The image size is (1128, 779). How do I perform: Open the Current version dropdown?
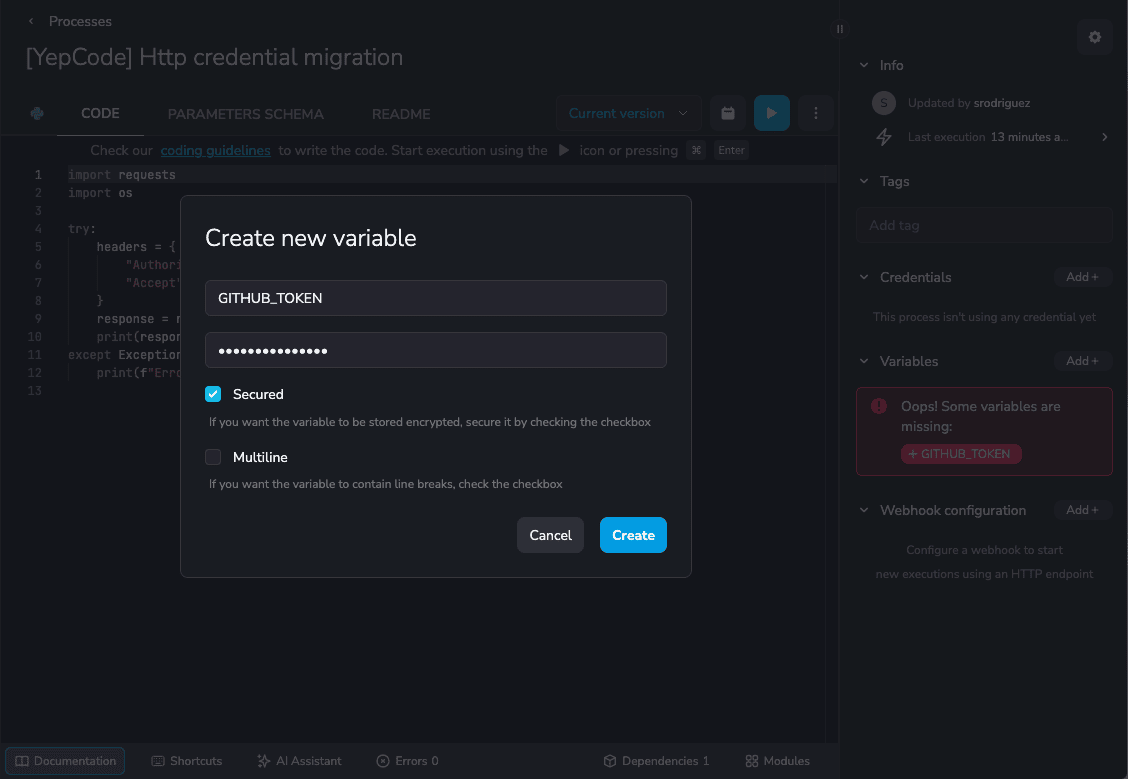pyautogui.click(x=629, y=113)
